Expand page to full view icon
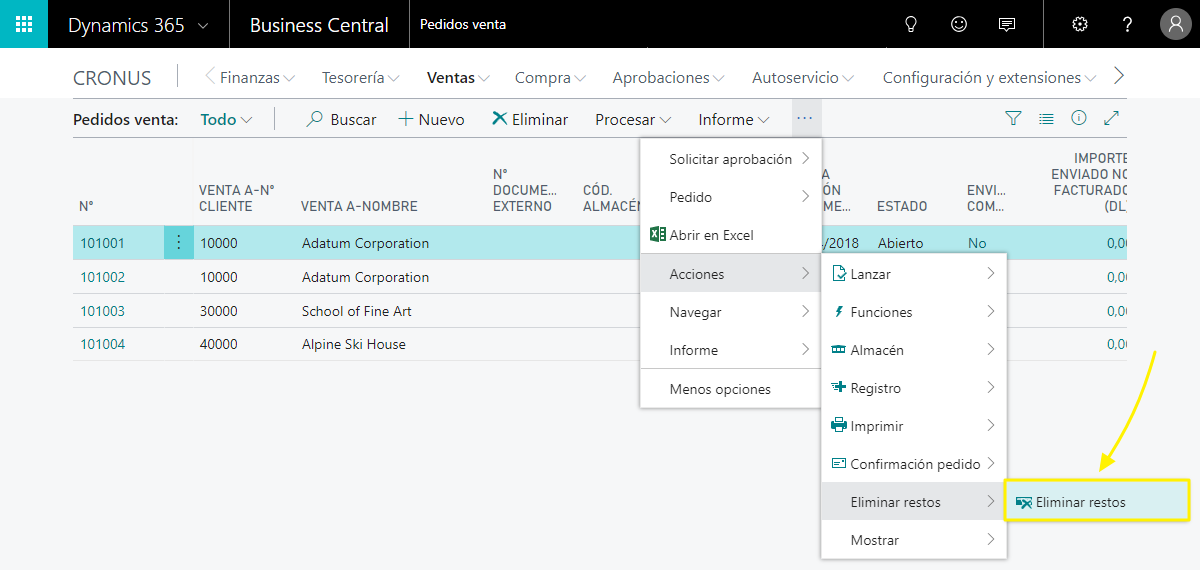This screenshot has height=570, width=1200. (1111, 119)
